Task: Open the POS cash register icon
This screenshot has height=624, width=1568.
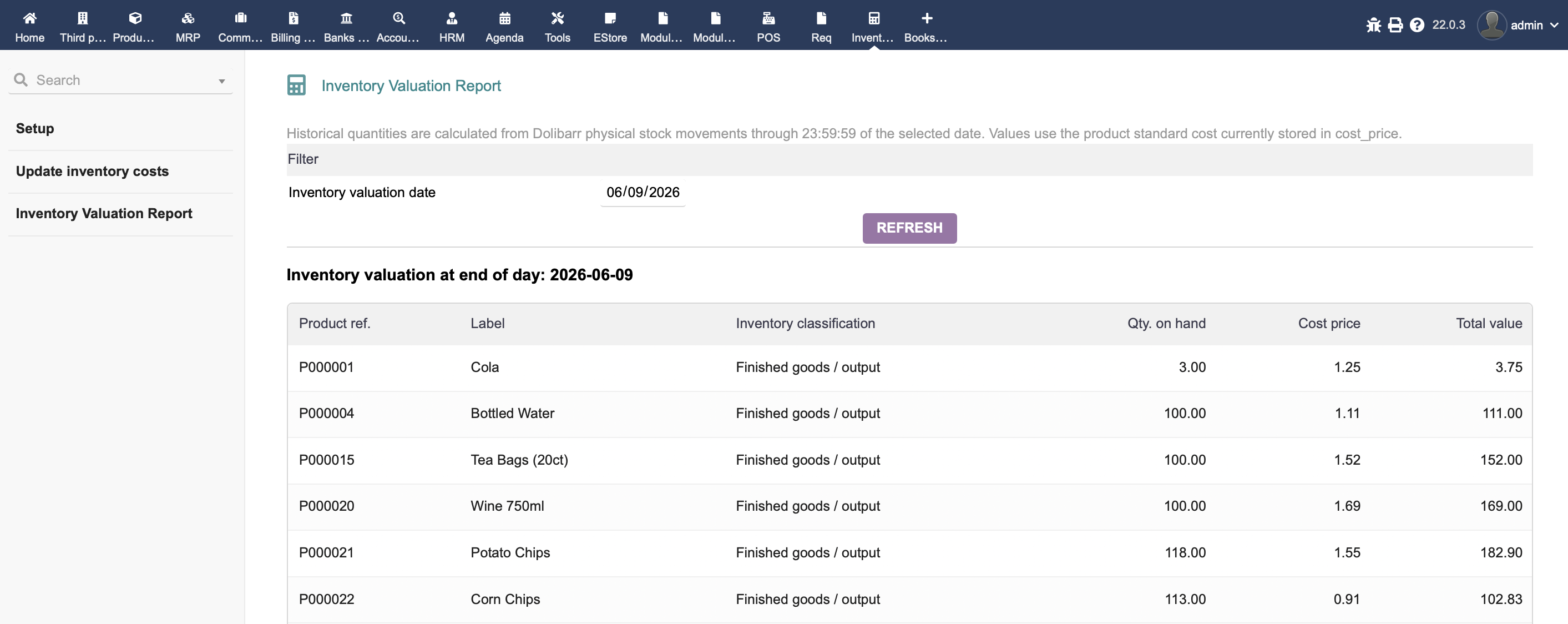Action: coord(768,18)
